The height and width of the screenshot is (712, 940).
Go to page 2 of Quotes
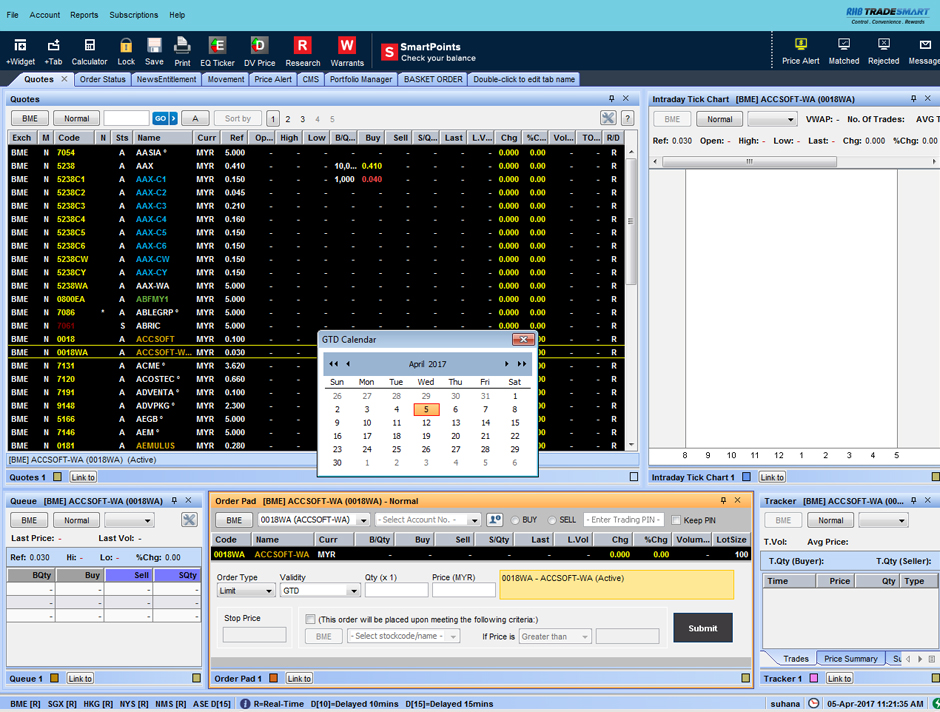288,119
